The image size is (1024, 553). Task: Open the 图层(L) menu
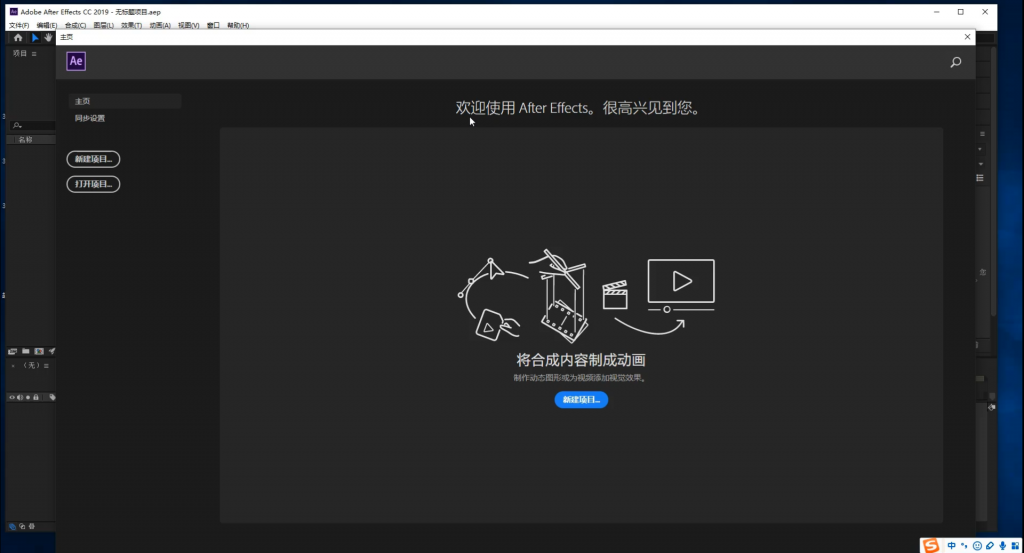click(x=103, y=25)
